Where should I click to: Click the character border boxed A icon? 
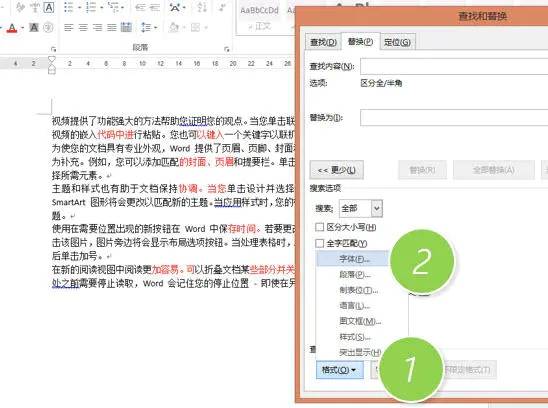pos(49,7)
